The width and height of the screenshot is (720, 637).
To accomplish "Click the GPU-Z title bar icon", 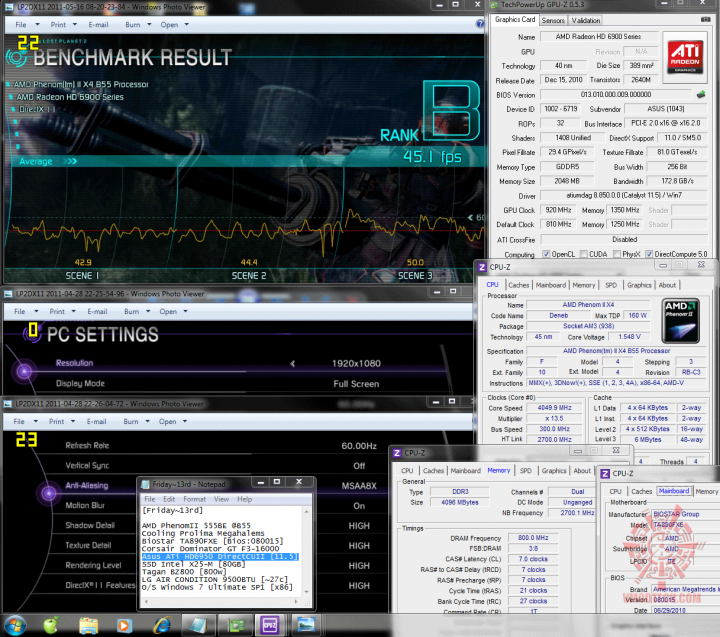I will pos(494,5).
